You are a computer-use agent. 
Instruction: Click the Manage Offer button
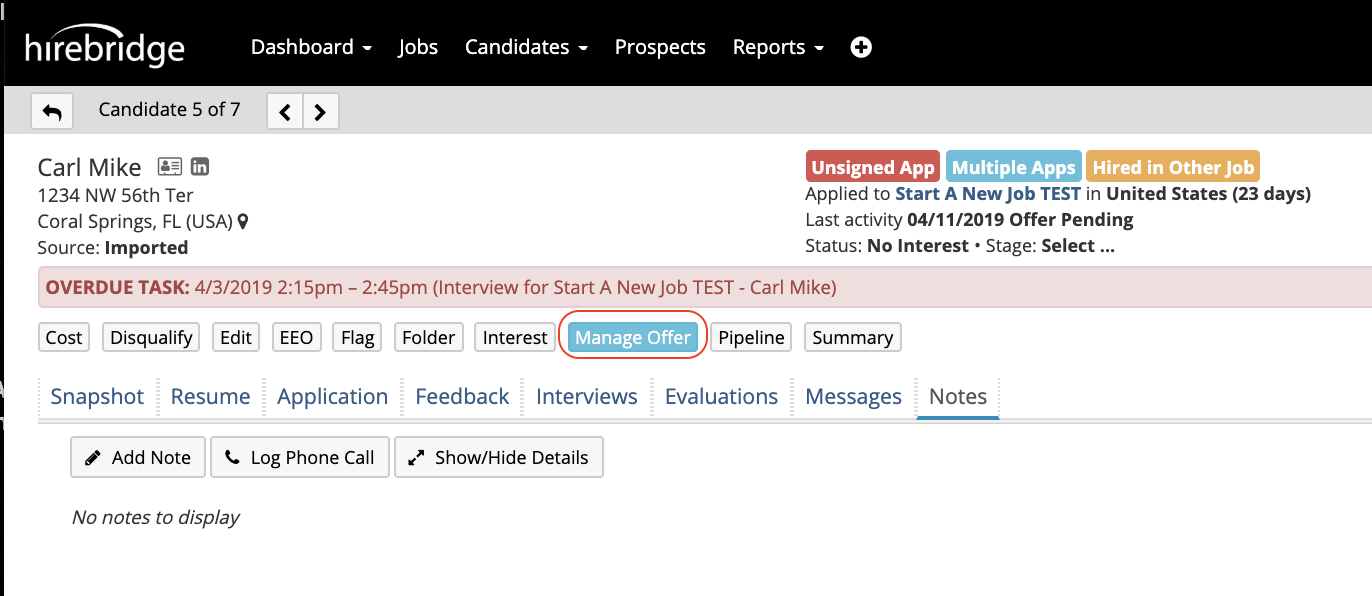point(634,337)
